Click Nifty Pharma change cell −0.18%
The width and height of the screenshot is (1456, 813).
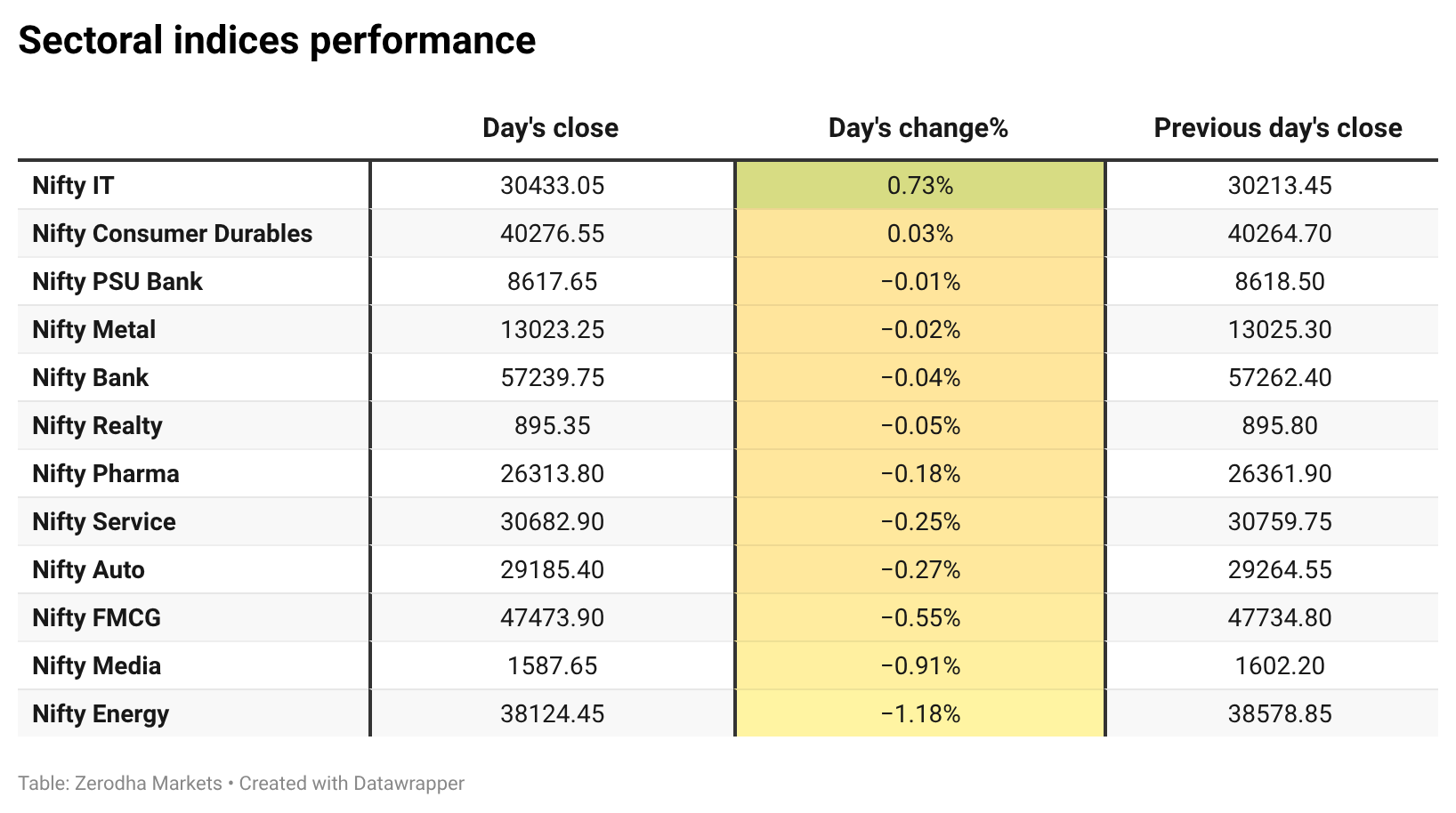coord(920,473)
